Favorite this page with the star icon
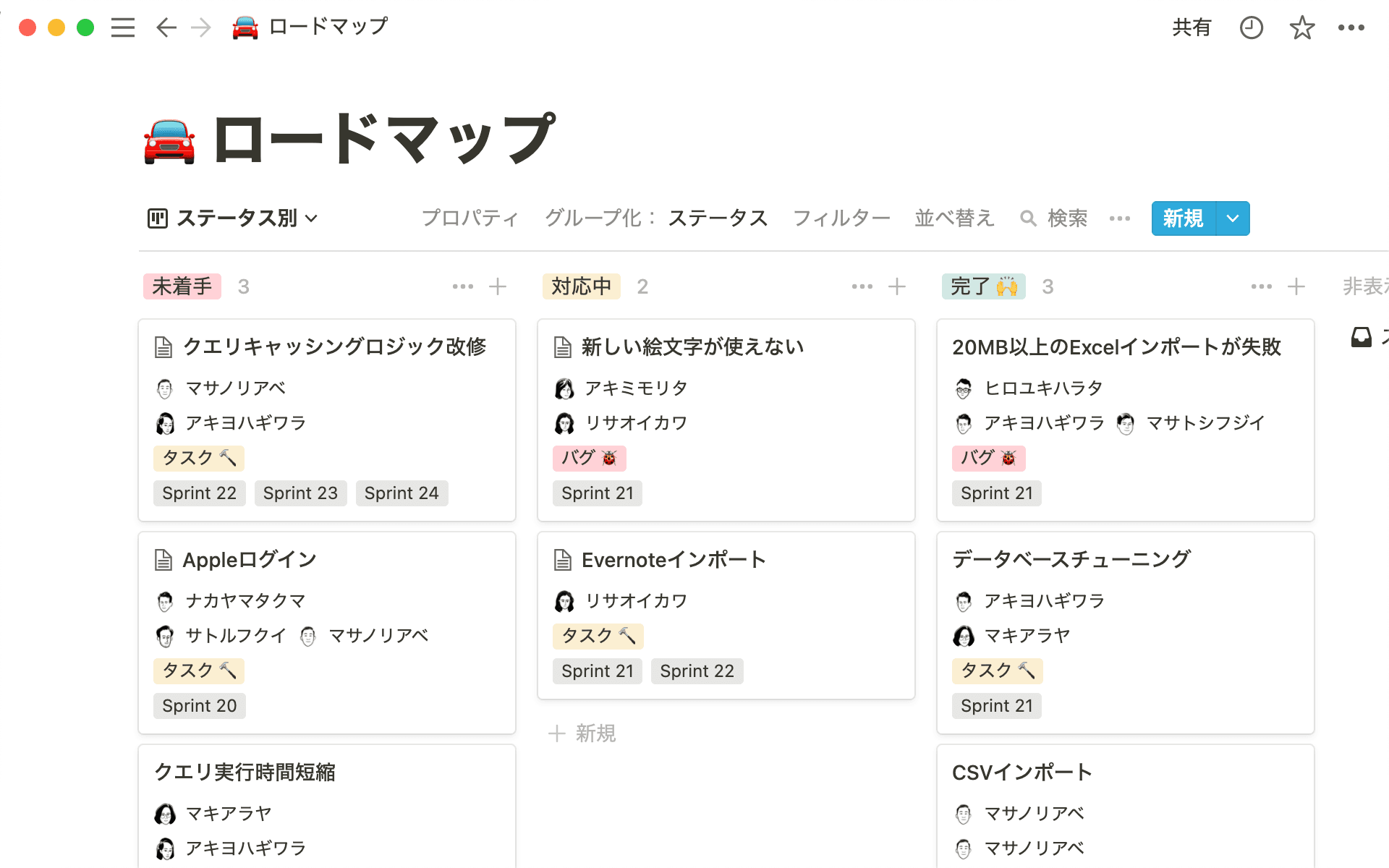This screenshot has height=868, width=1389. [x=1301, y=27]
